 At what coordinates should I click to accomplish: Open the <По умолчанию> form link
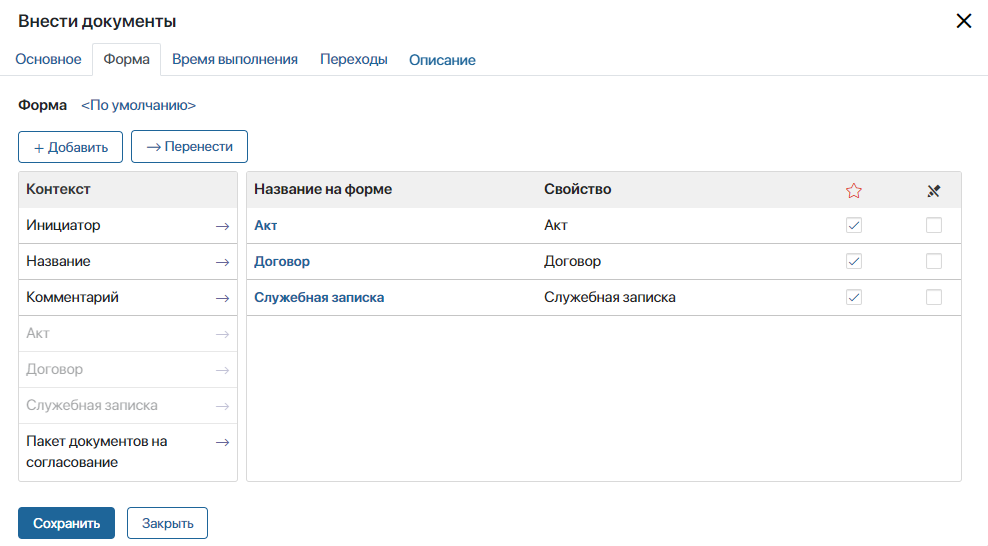[x=139, y=105]
